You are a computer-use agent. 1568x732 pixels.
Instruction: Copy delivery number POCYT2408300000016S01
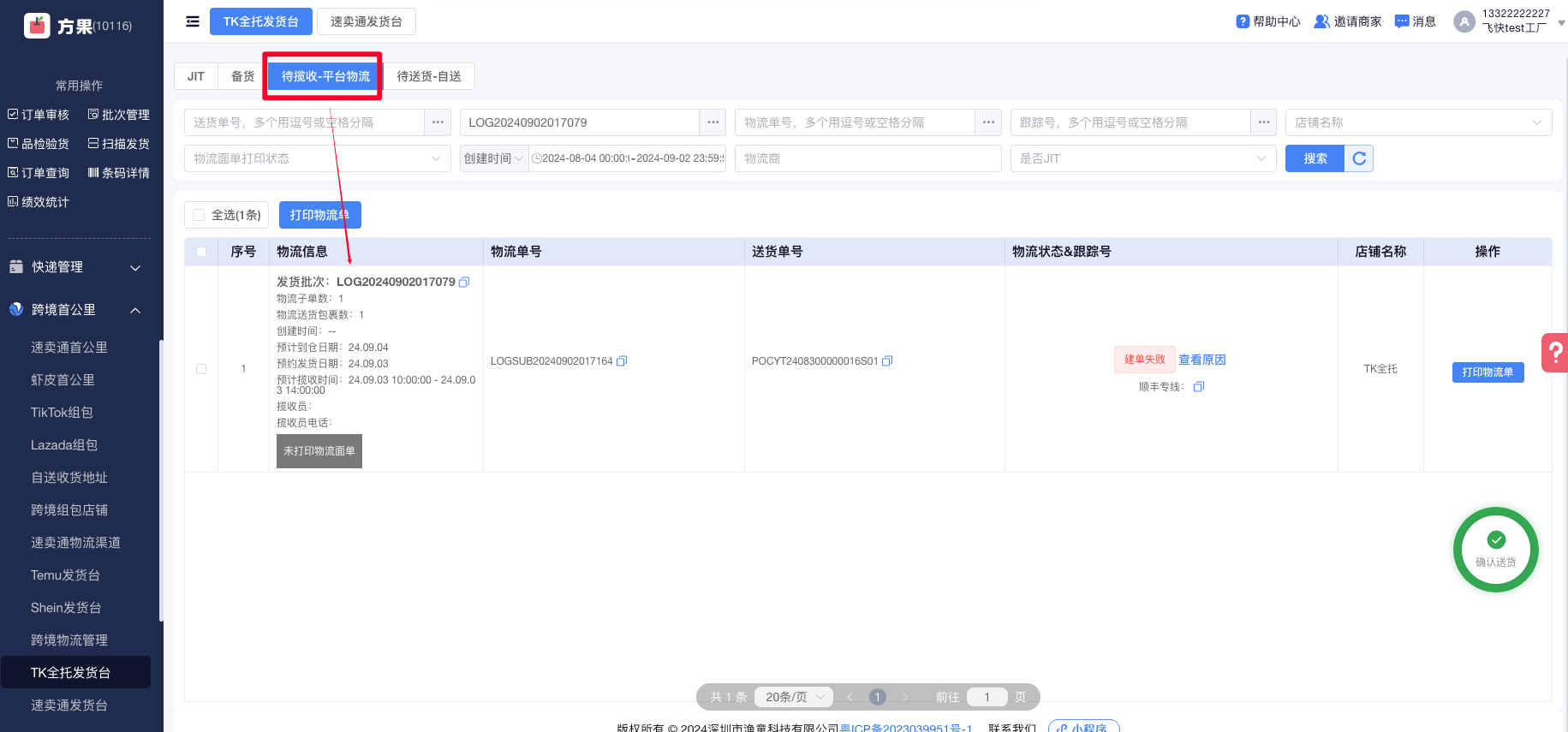pos(887,361)
